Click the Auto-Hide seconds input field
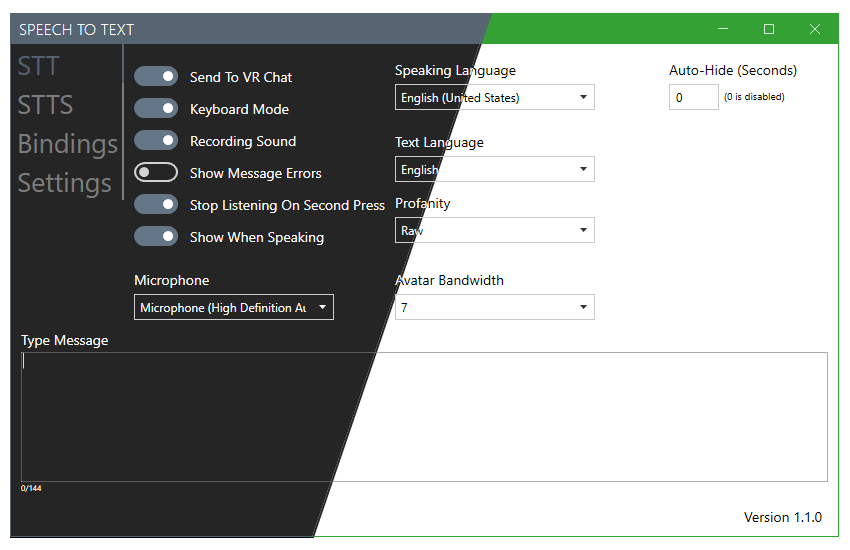The image size is (850, 550). (x=693, y=97)
